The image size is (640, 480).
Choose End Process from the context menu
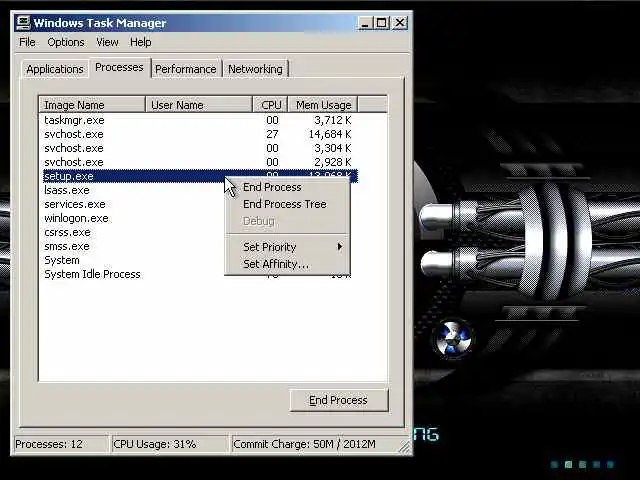point(287,187)
